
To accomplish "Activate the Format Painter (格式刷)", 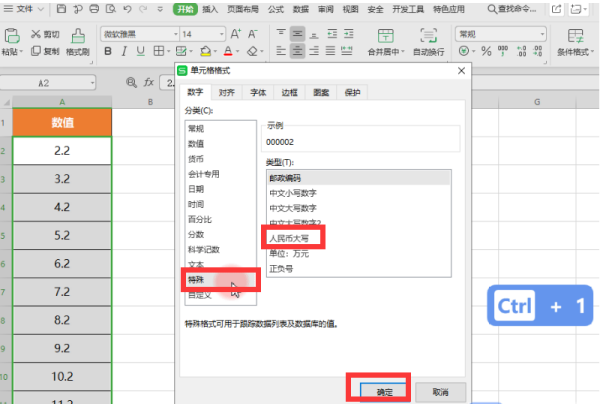I will 78,42.
